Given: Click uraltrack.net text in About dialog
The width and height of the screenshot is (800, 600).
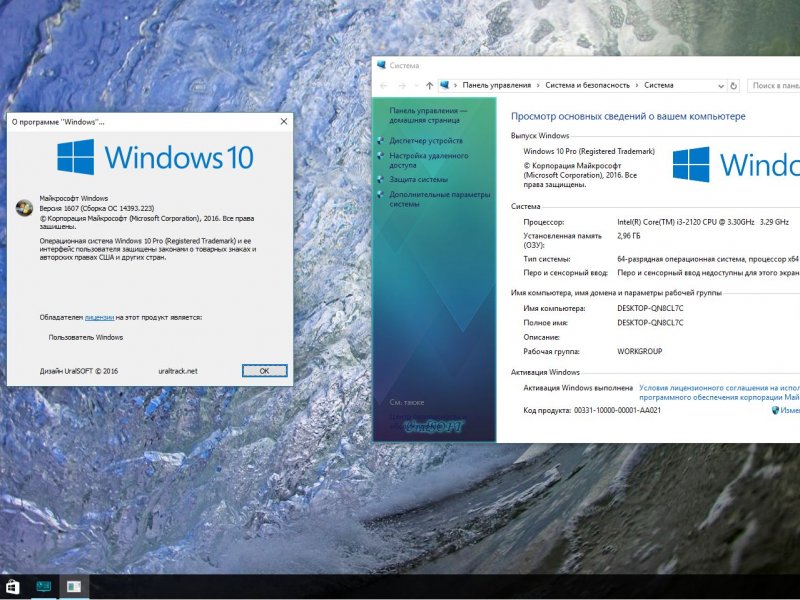Looking at the screenshot, I should (178, 371).
